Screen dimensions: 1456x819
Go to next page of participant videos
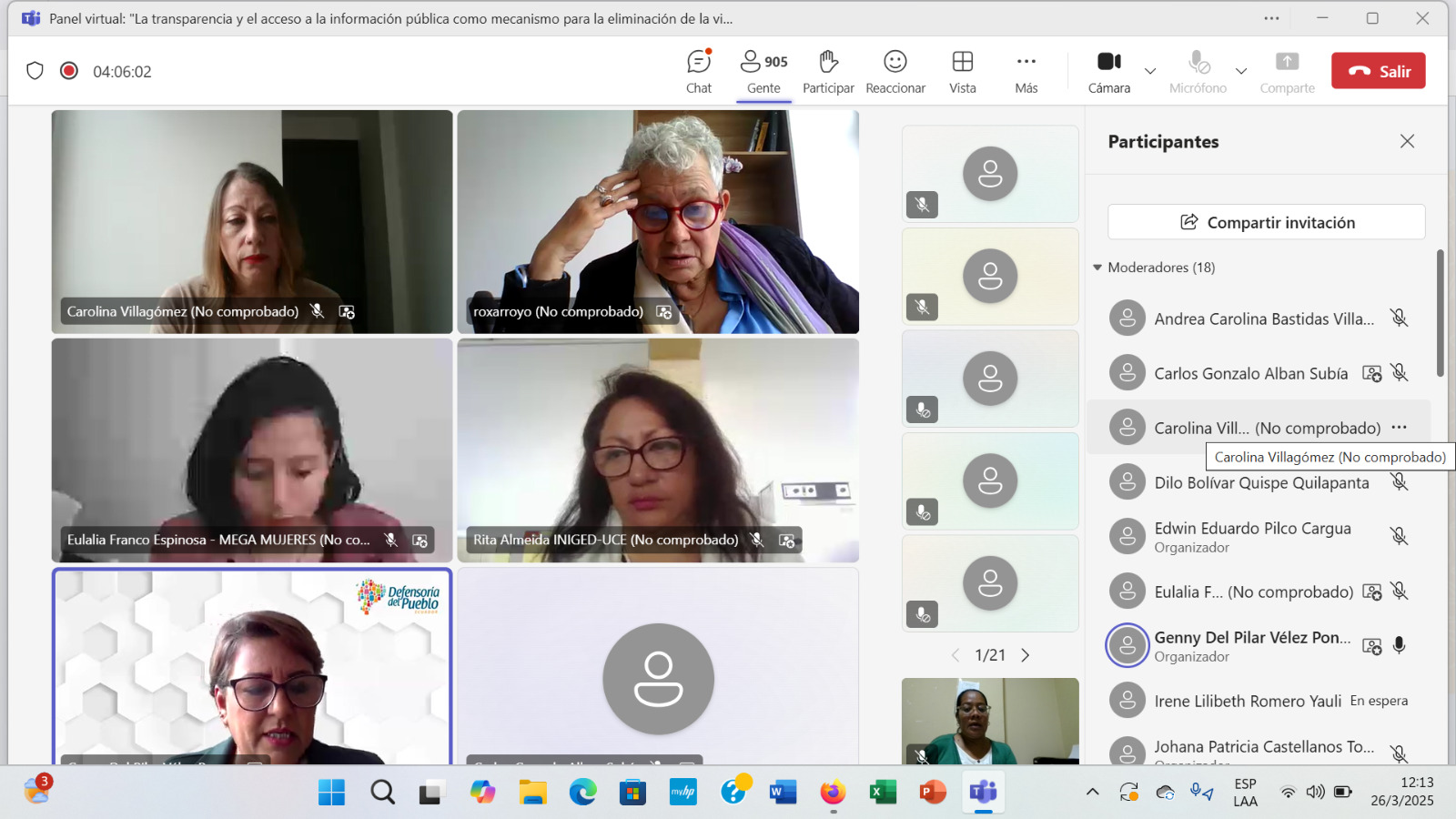(x=1026, y=655)
